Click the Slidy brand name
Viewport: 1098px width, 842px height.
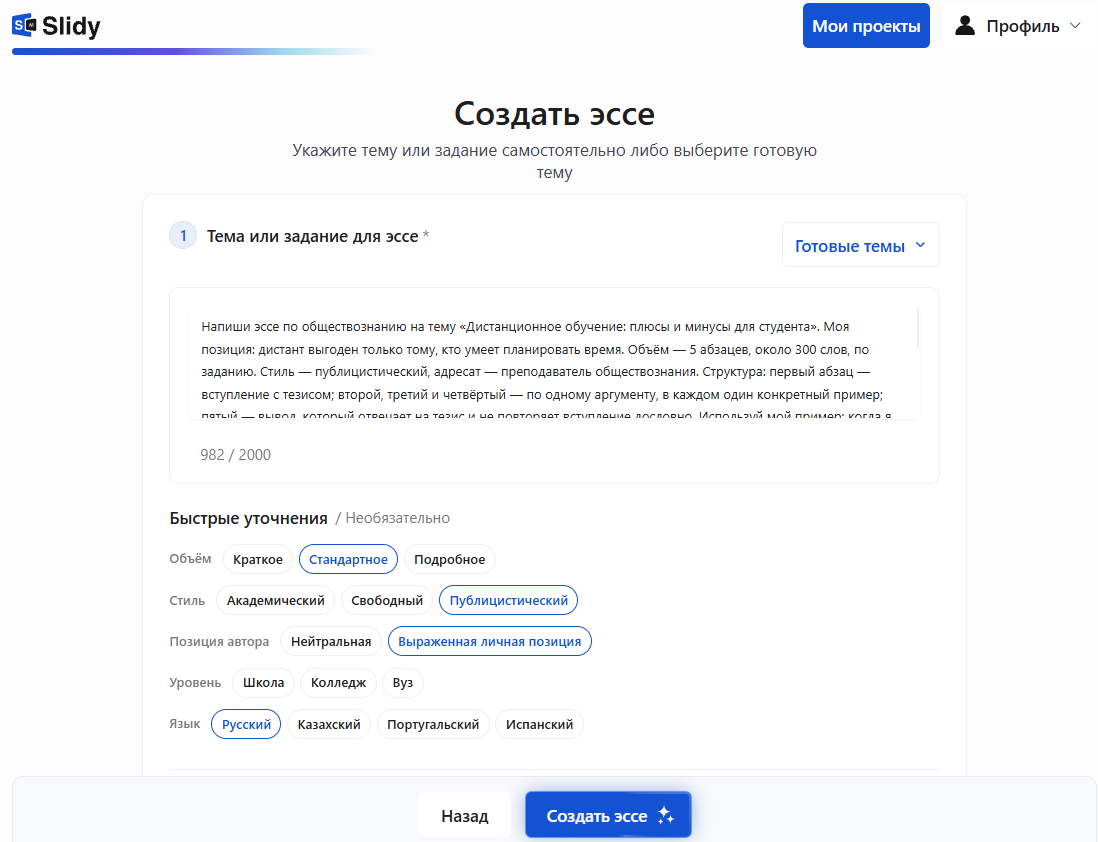[x=71, y=26]
